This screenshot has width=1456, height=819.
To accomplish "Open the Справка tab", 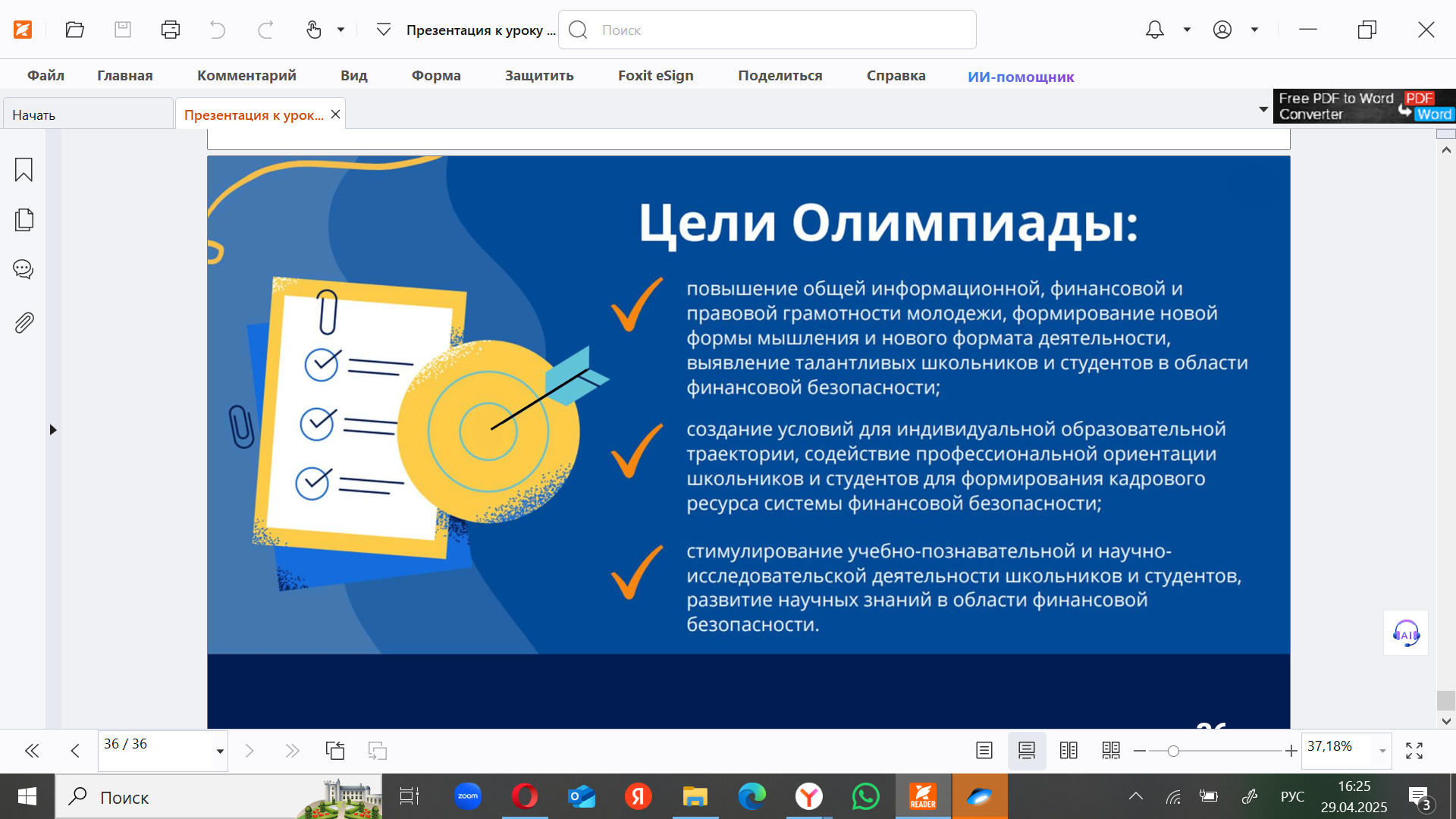I will click(896, 75).
